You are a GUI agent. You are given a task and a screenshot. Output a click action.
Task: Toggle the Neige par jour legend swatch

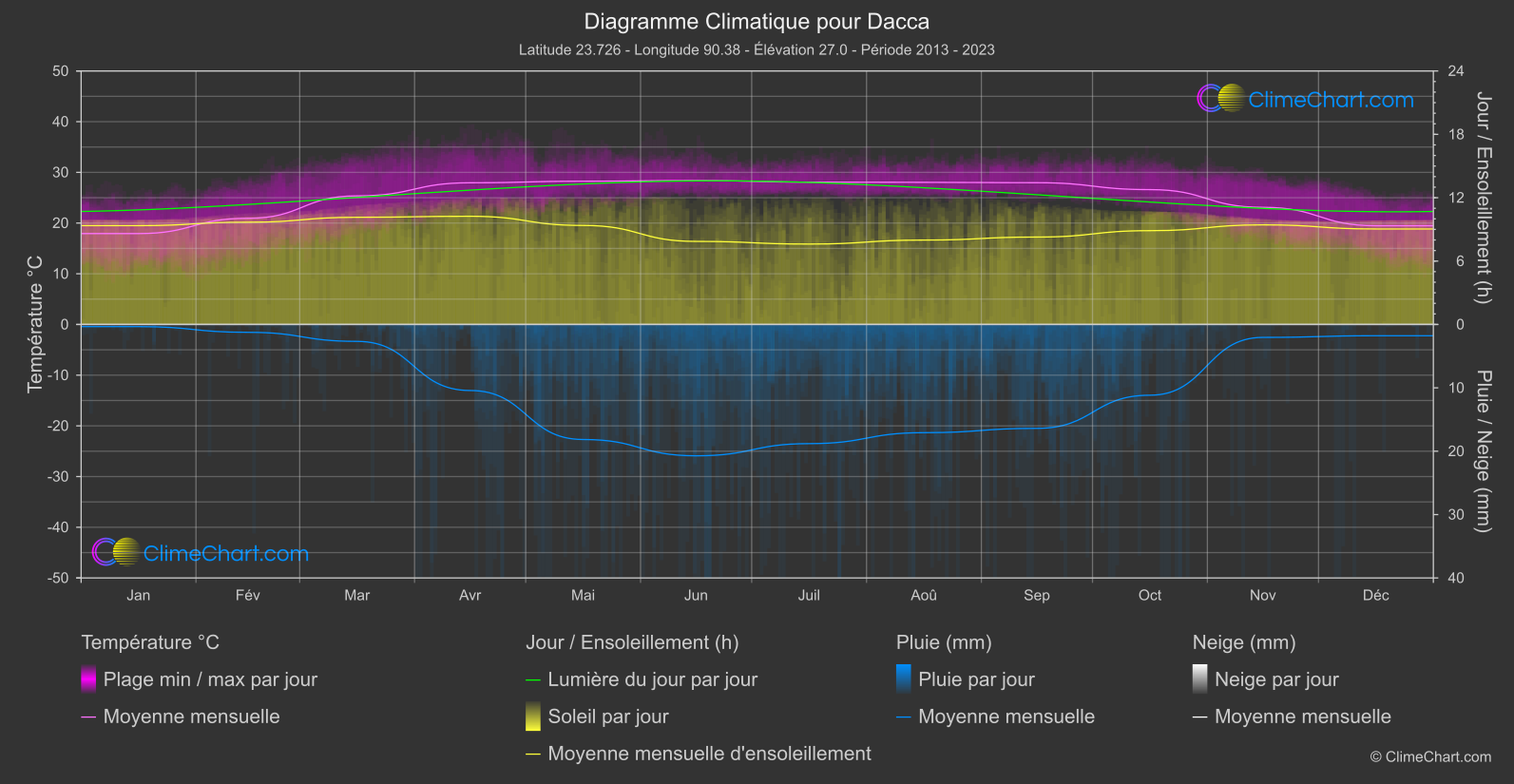coord(1200,679)
